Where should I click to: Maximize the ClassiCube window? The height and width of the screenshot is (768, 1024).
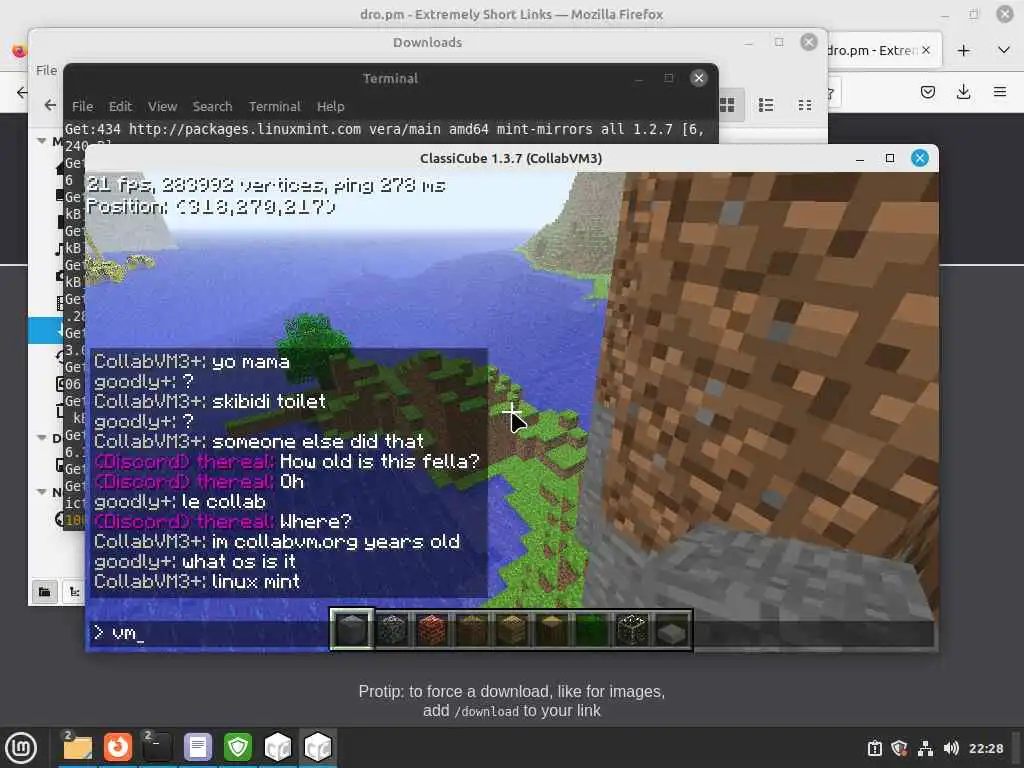click(889, 158)
